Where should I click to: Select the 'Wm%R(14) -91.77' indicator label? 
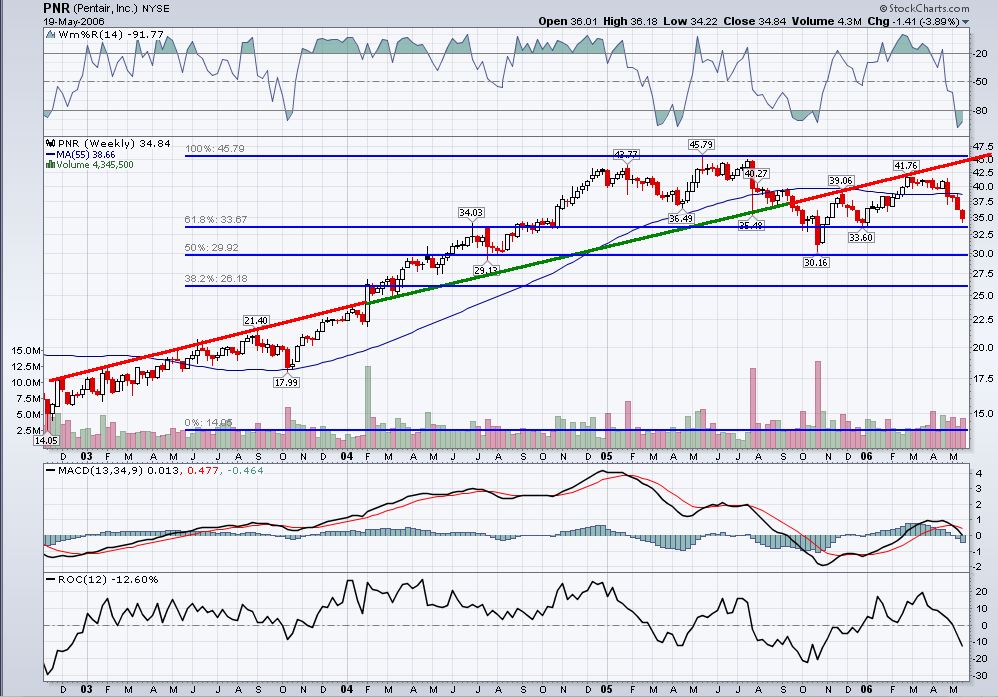(x=111, y=34)
